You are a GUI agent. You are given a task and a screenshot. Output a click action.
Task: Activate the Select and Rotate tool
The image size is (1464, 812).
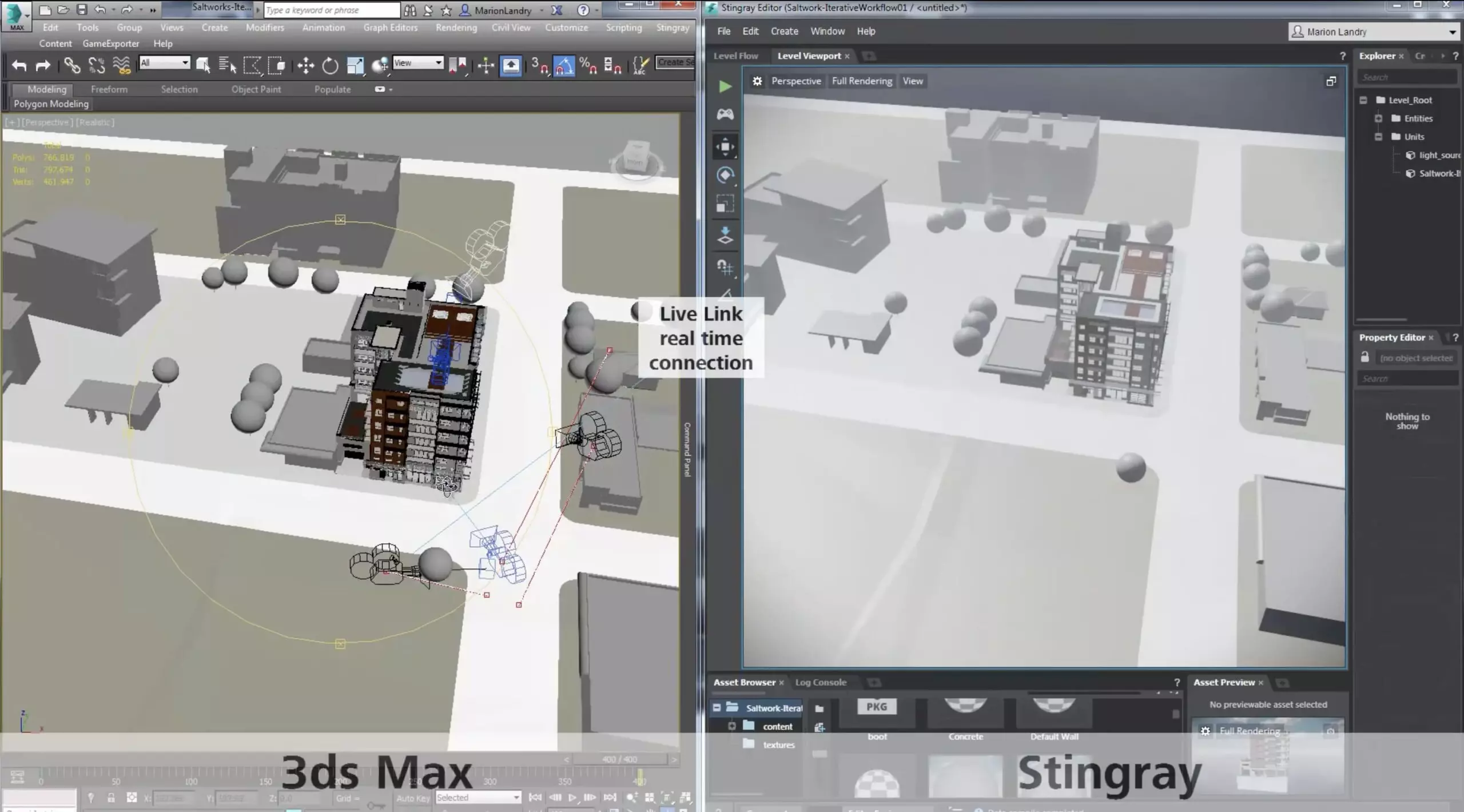[x=331, y=65]
